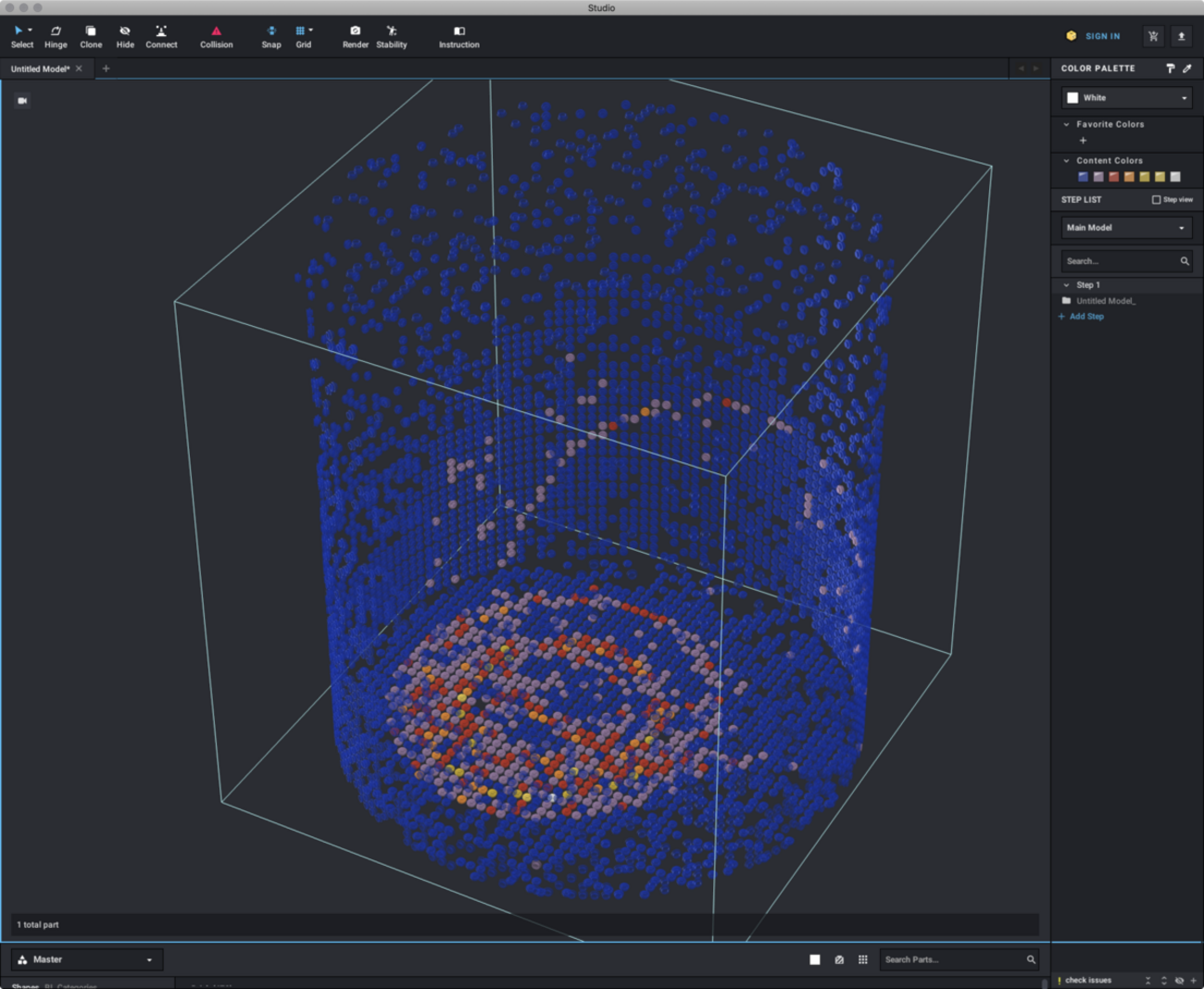Open Instruction maker mode
1204x989 pixels.
click(458, 36)
